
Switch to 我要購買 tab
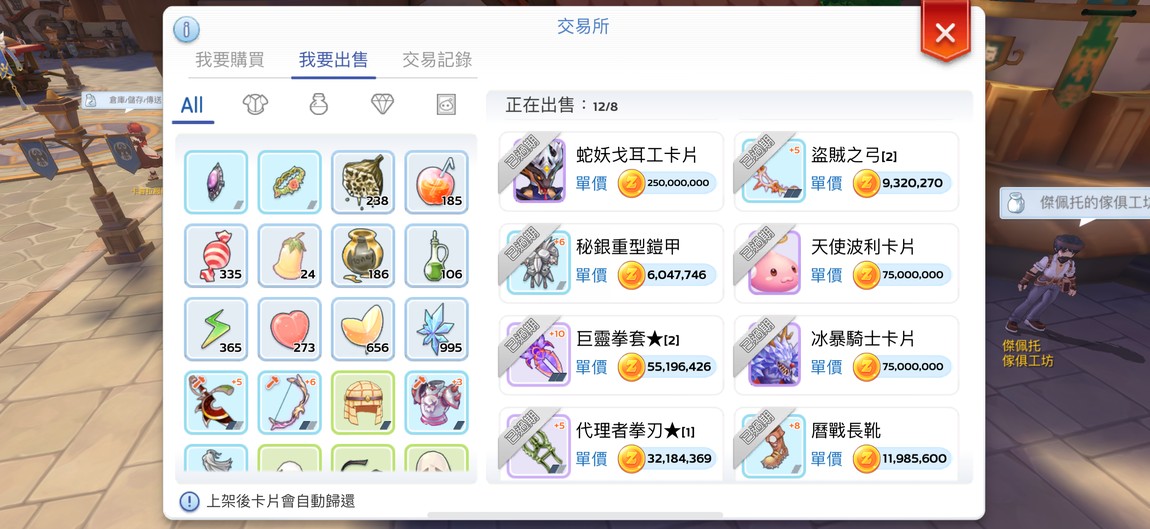point(230,60)
